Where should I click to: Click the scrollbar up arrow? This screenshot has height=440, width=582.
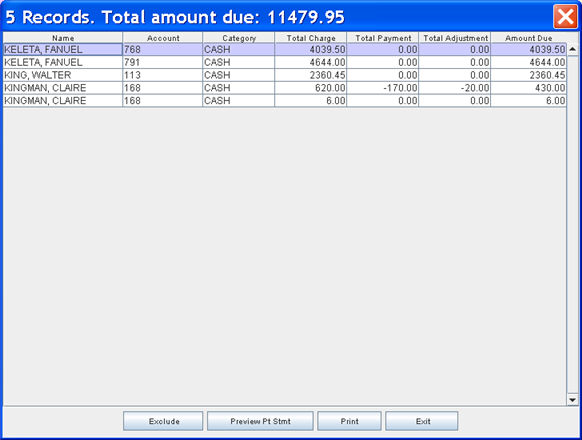(x=572, y=49)
